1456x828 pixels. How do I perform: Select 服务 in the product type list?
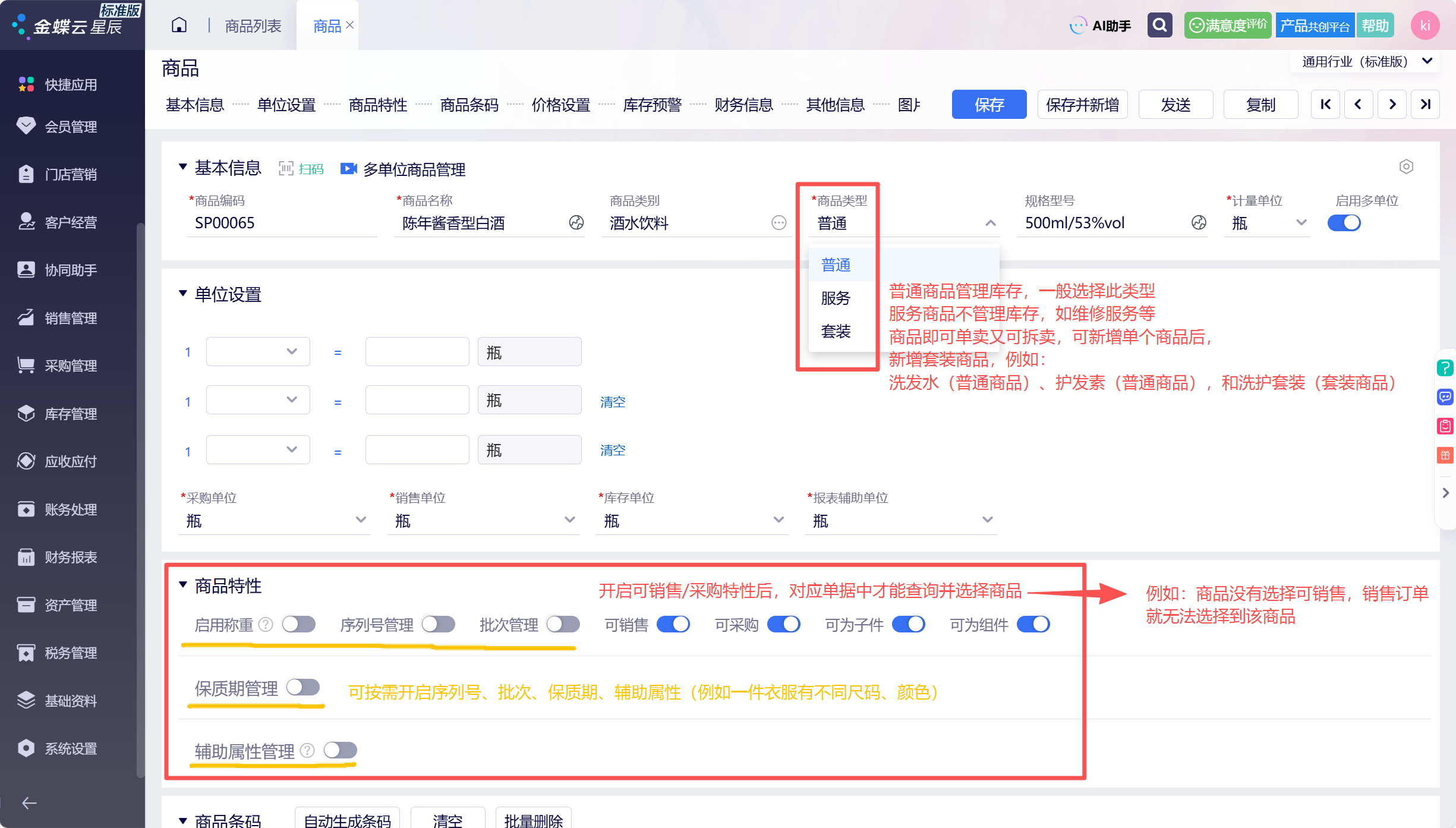(836, 298)
